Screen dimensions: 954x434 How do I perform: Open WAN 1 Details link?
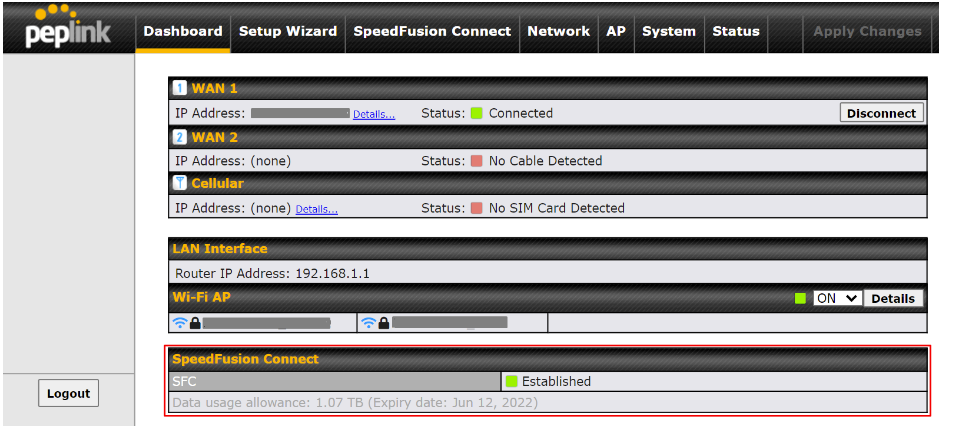point(374,114)
